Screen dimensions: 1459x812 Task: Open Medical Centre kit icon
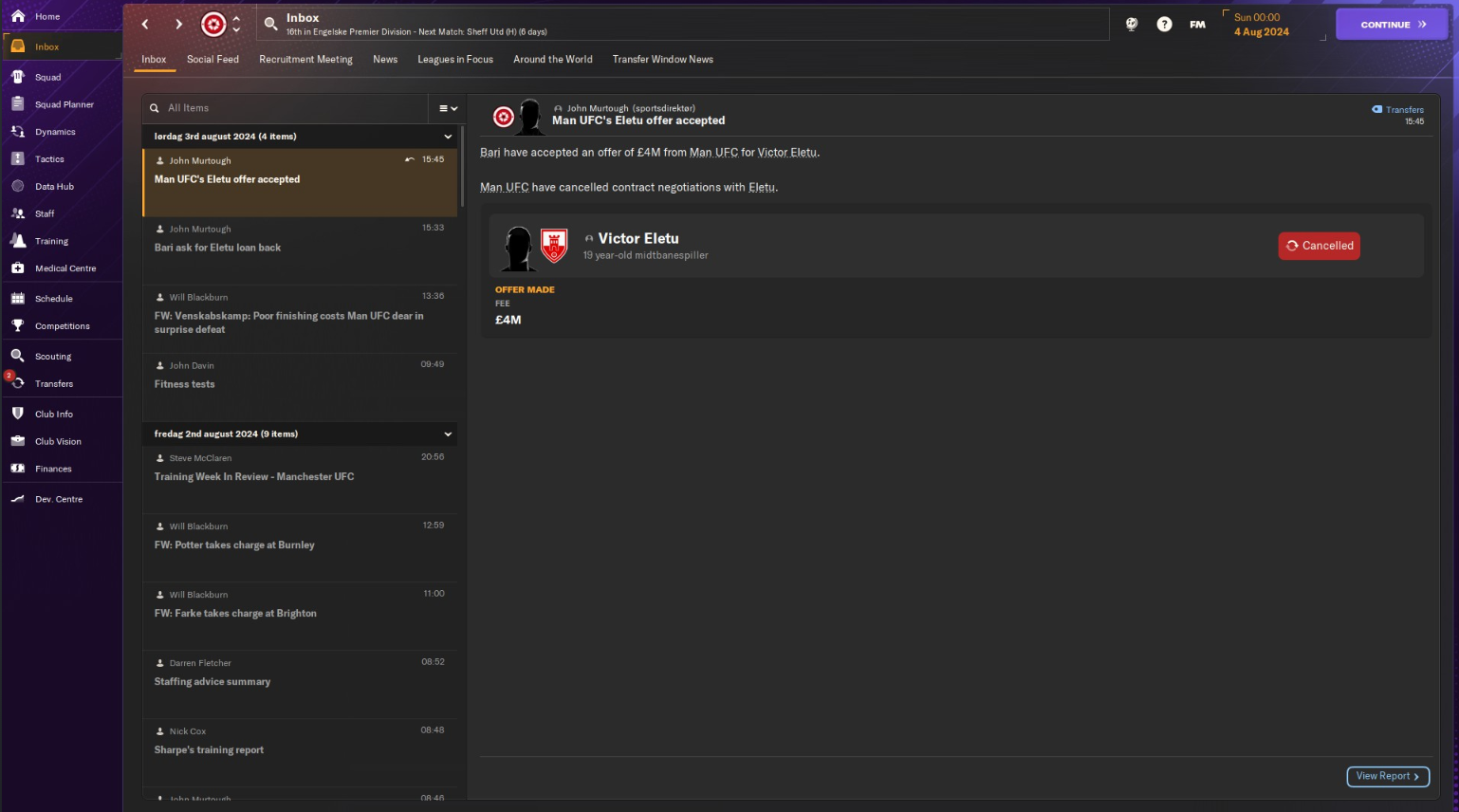pos(17,268)
